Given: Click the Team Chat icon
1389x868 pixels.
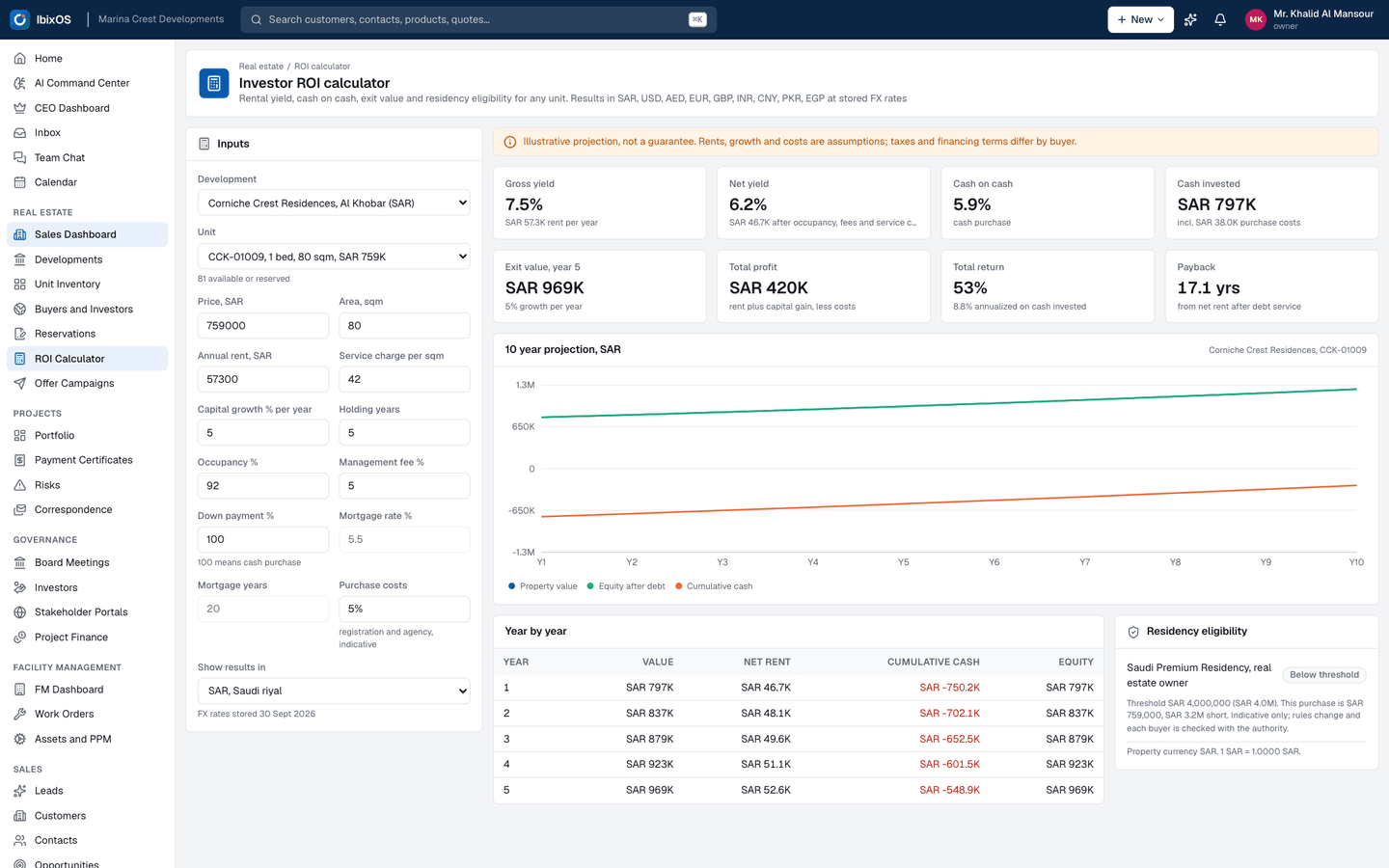Looking at the screenshot, I should (x=20, y=157).
